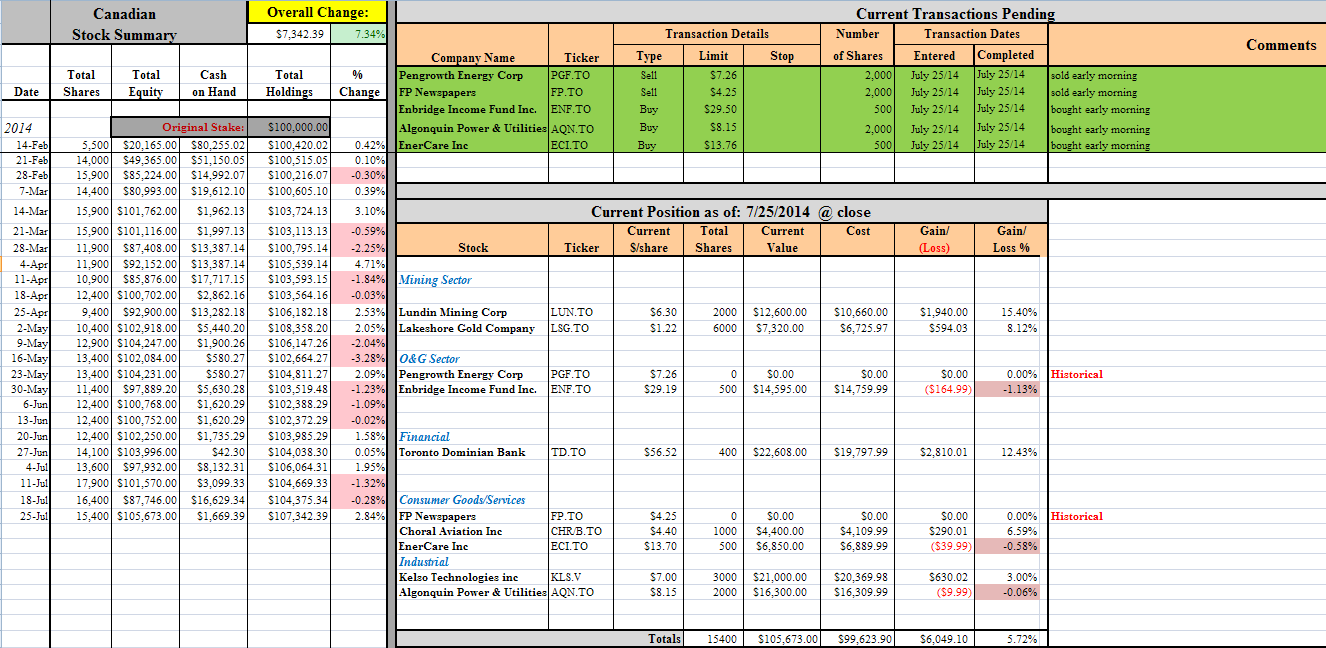Image resolution: width=1326 pixels, height=648 pixels.
Task: Select the 5.72% total gain percentage
Action: [x=1022, y=638]
